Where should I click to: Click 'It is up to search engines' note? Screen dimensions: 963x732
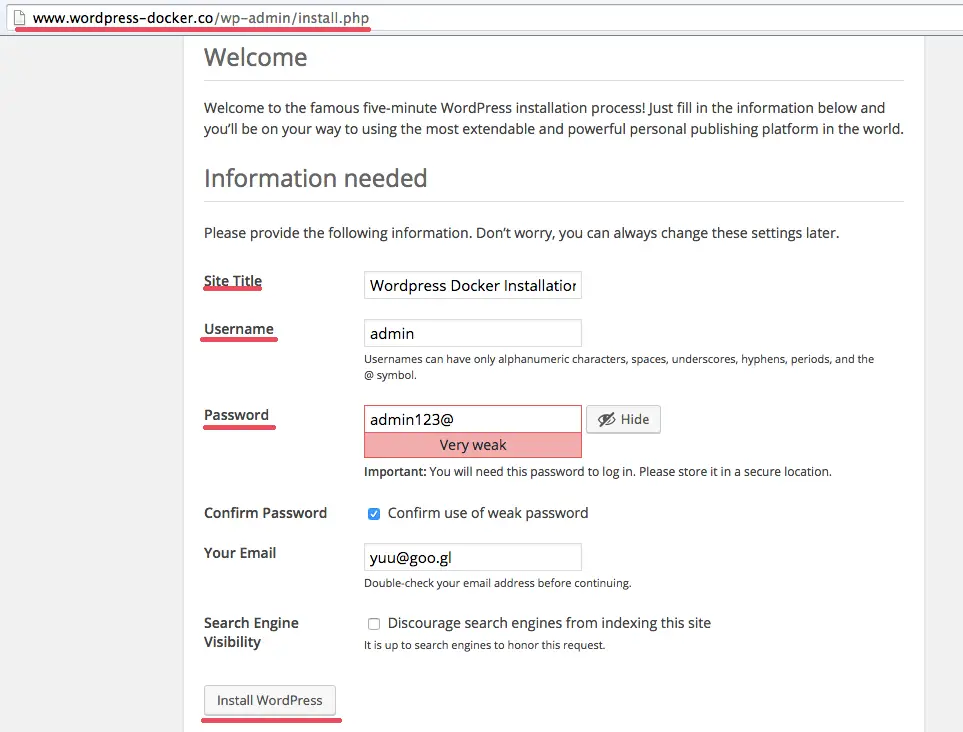click(x=485, y=645)
